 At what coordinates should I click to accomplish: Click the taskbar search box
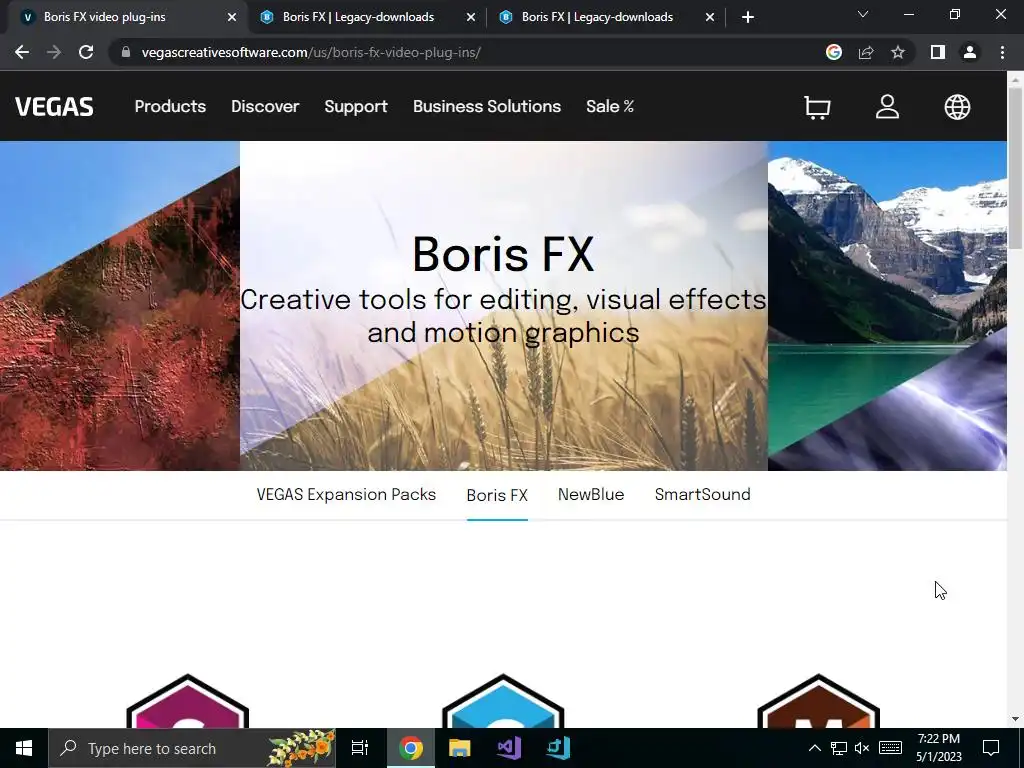192,748
